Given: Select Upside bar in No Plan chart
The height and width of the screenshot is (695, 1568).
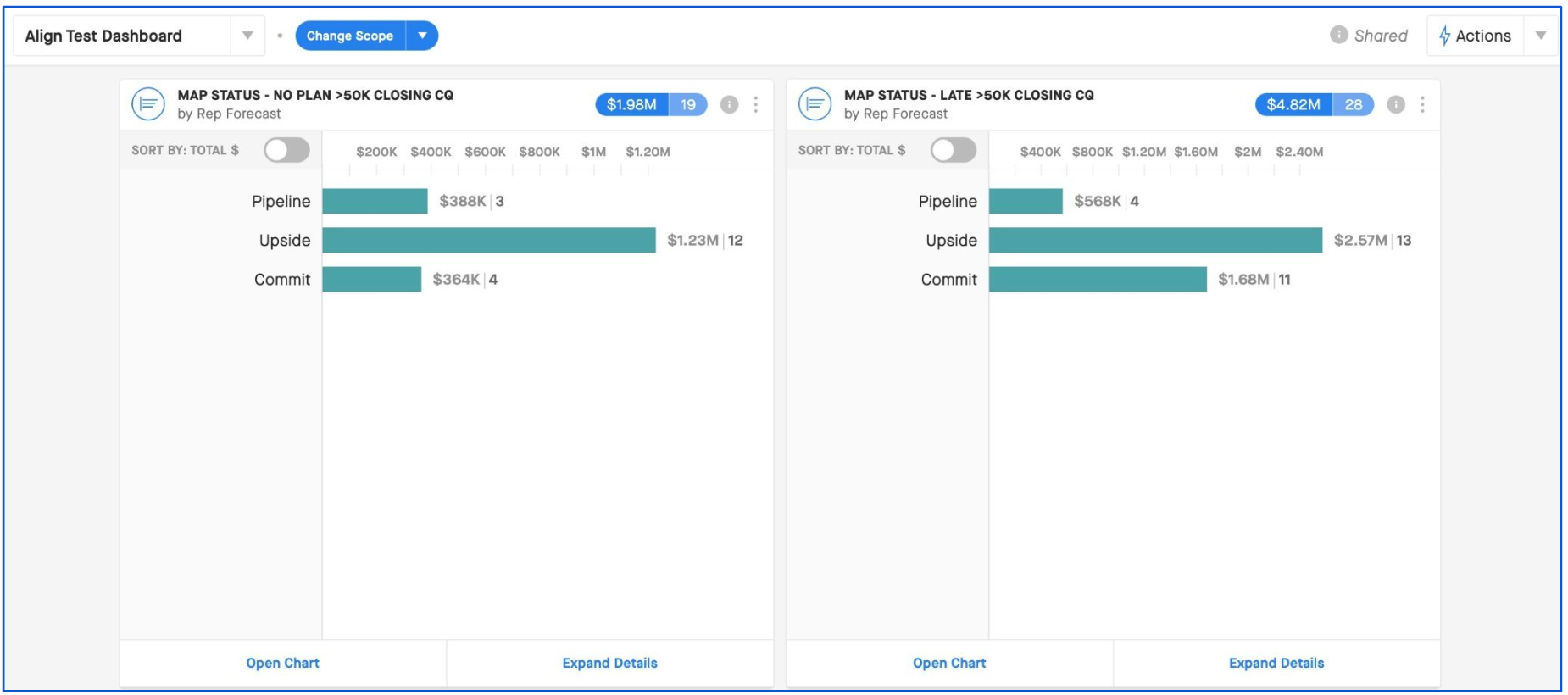Looking at the screenshot, I should (x=489, y=240).
